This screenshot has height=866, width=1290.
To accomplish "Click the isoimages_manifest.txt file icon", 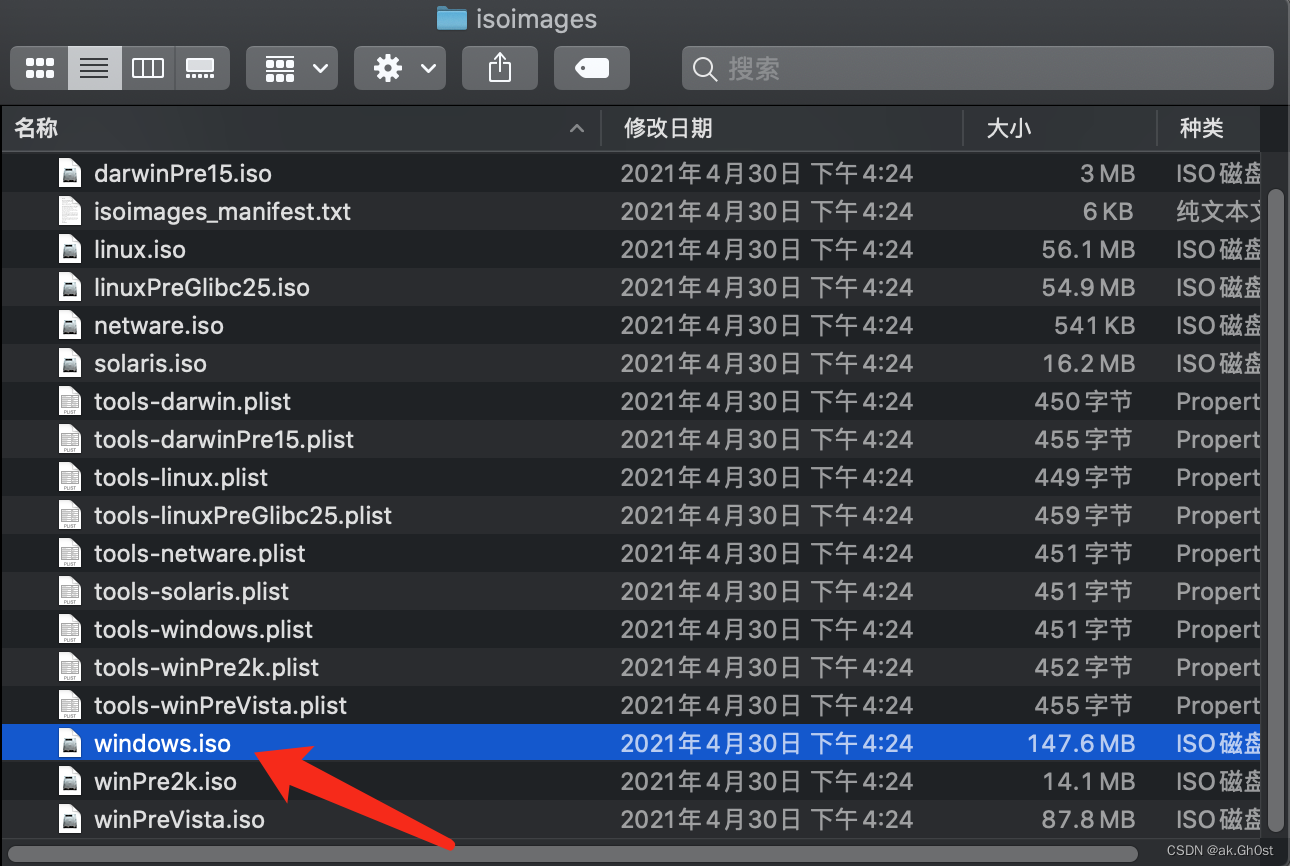I will pyautogui.click(x=69, y=211).
